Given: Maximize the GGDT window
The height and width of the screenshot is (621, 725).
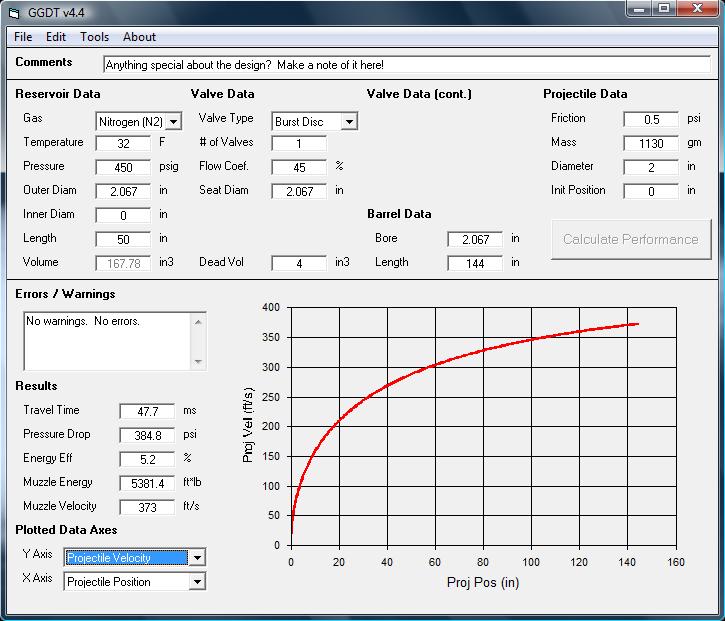Looking at the screenshot, I should (663, 9).
